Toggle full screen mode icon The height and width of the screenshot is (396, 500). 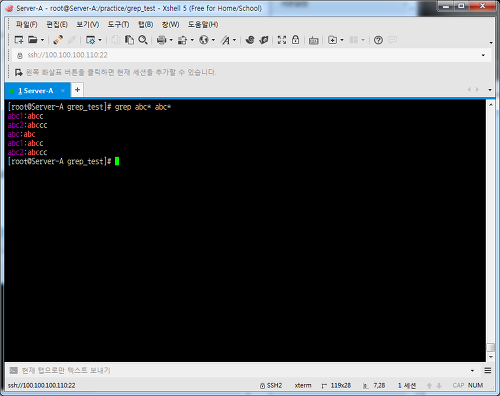pos(282,40)
